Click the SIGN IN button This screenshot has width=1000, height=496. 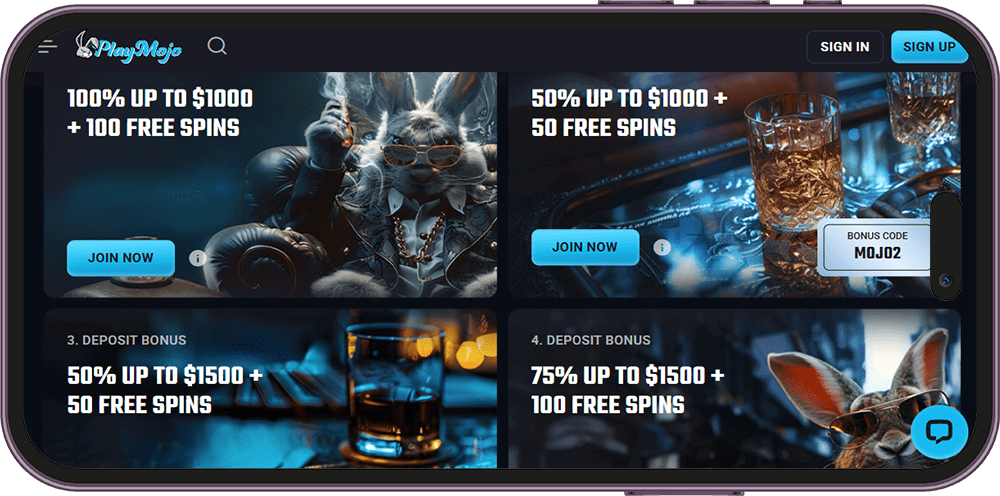(844, 47)
